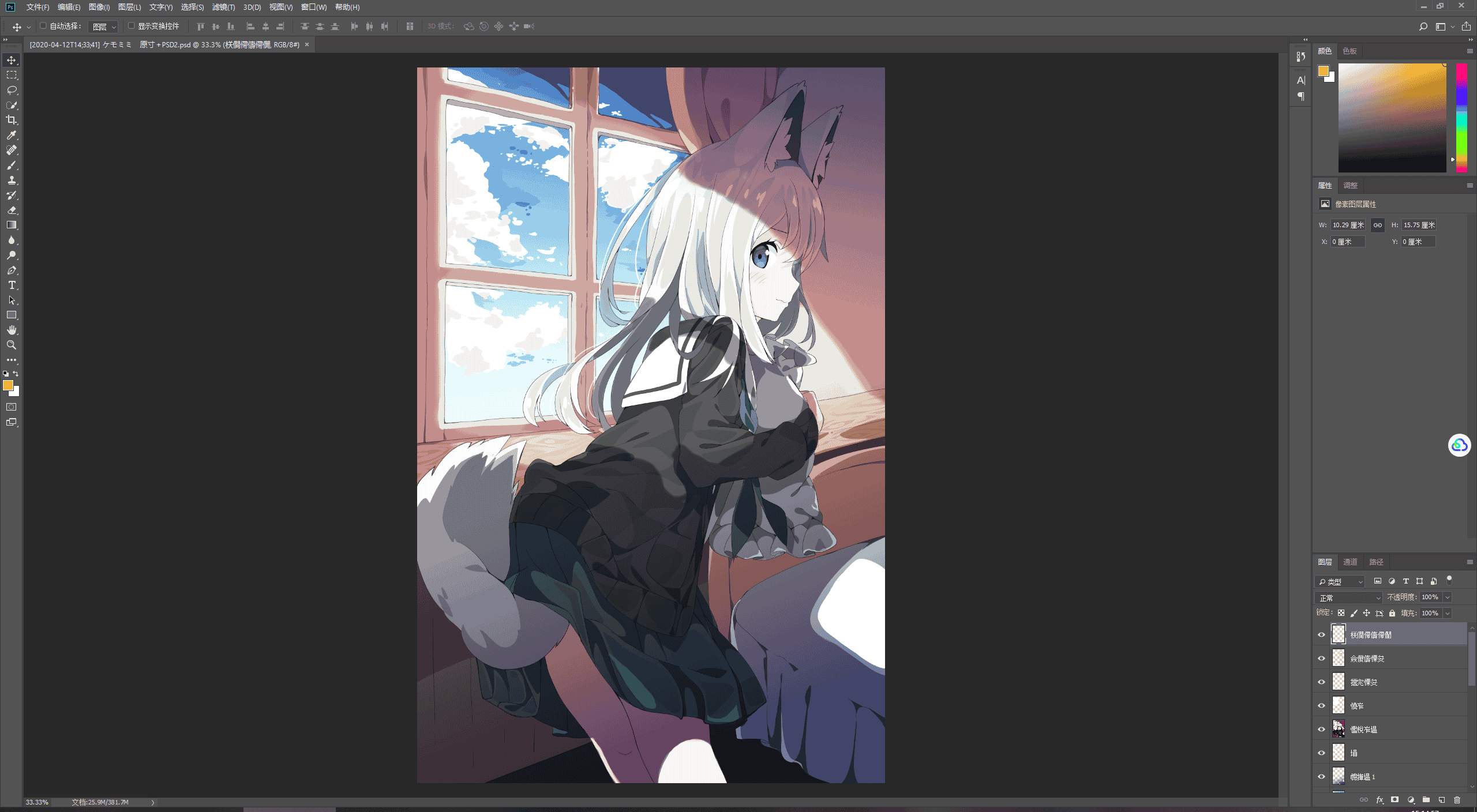Viewport: 1477px width, 812px height.
Task: Select the Lasso tool
Action: pyautogui.click(x=12, y=90)
